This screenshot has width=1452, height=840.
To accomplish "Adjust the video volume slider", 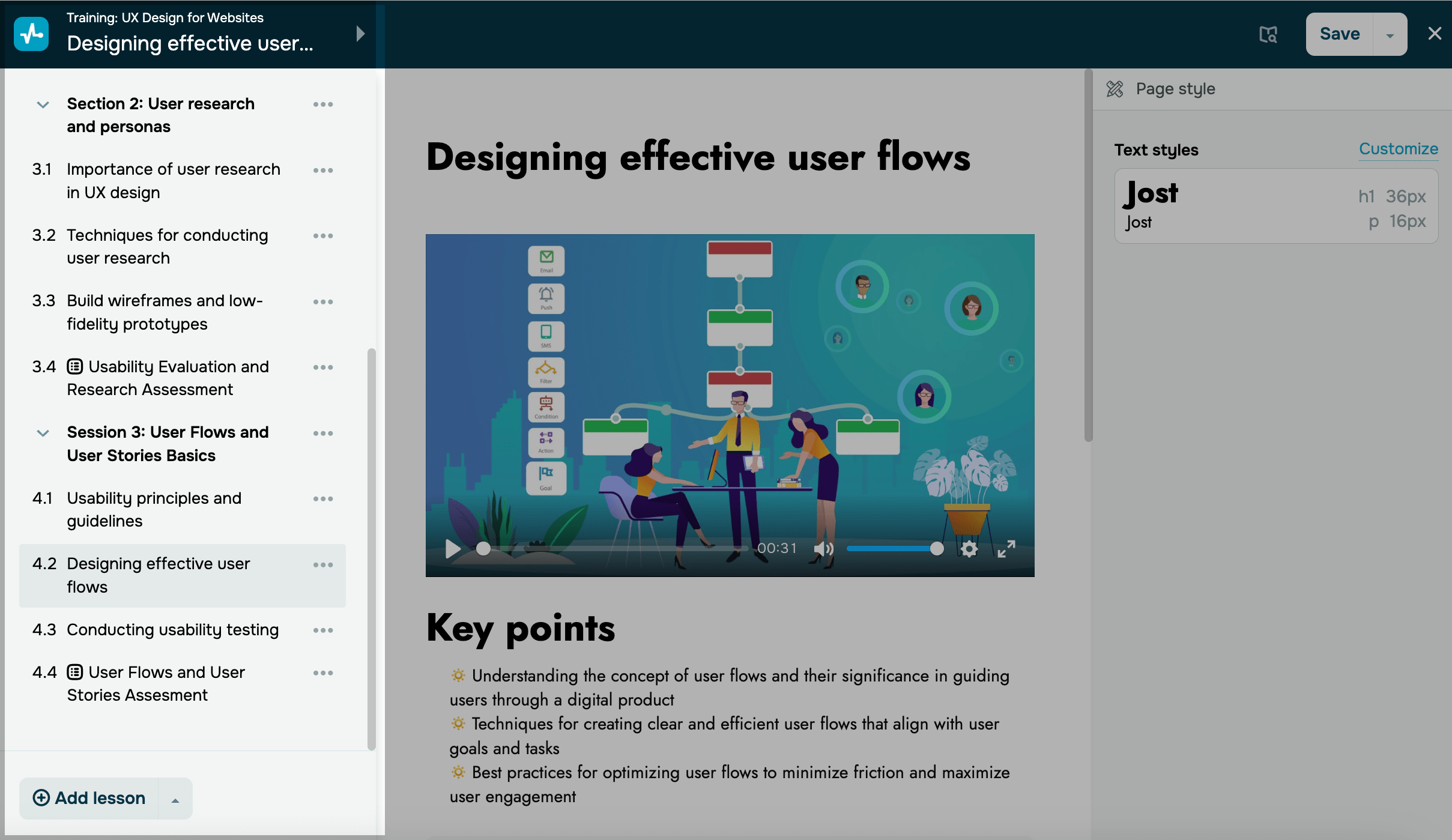I will click(892, 548).
